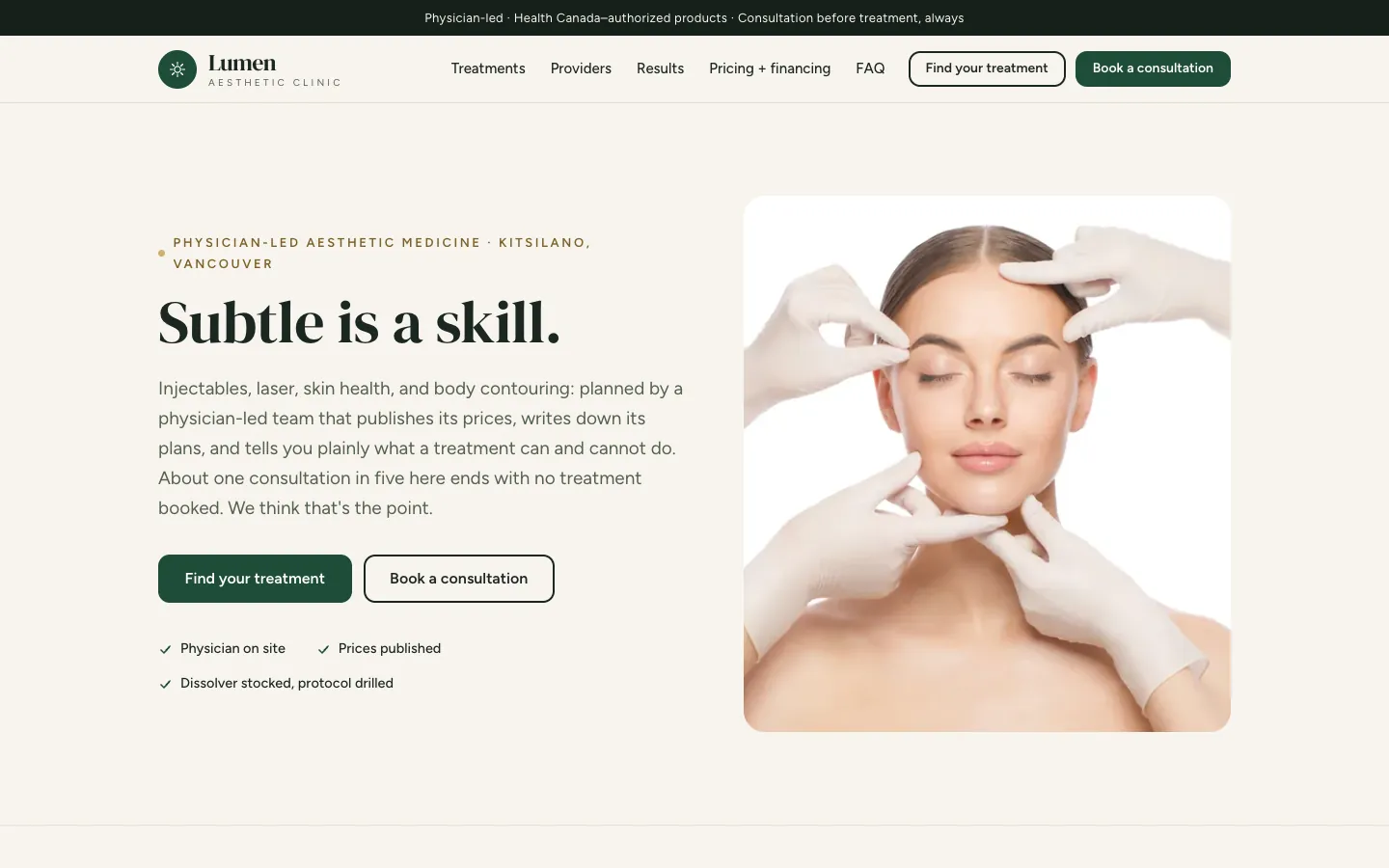
Task: Click Book a consultation in the header
Action: click(x=1153, y=68)
